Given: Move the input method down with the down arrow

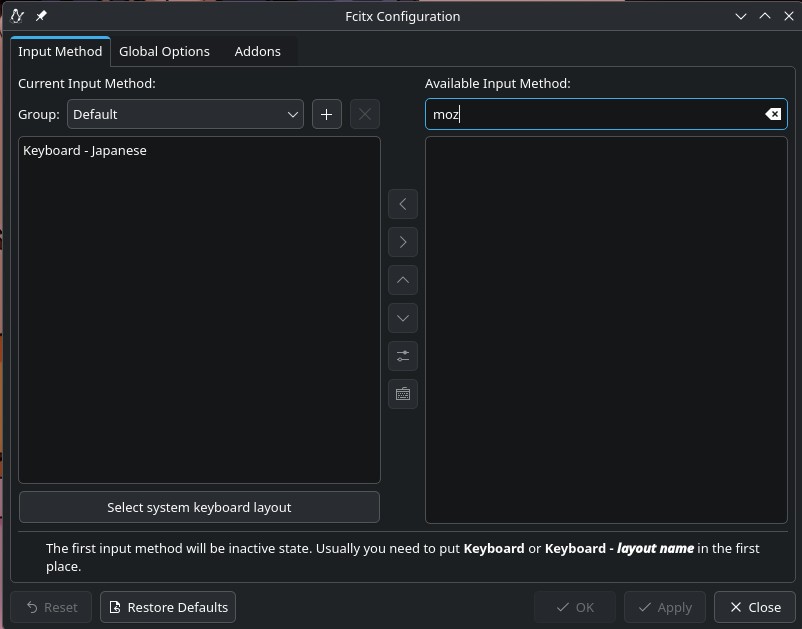Looking at the screenshot, I should tap(403, 318).
